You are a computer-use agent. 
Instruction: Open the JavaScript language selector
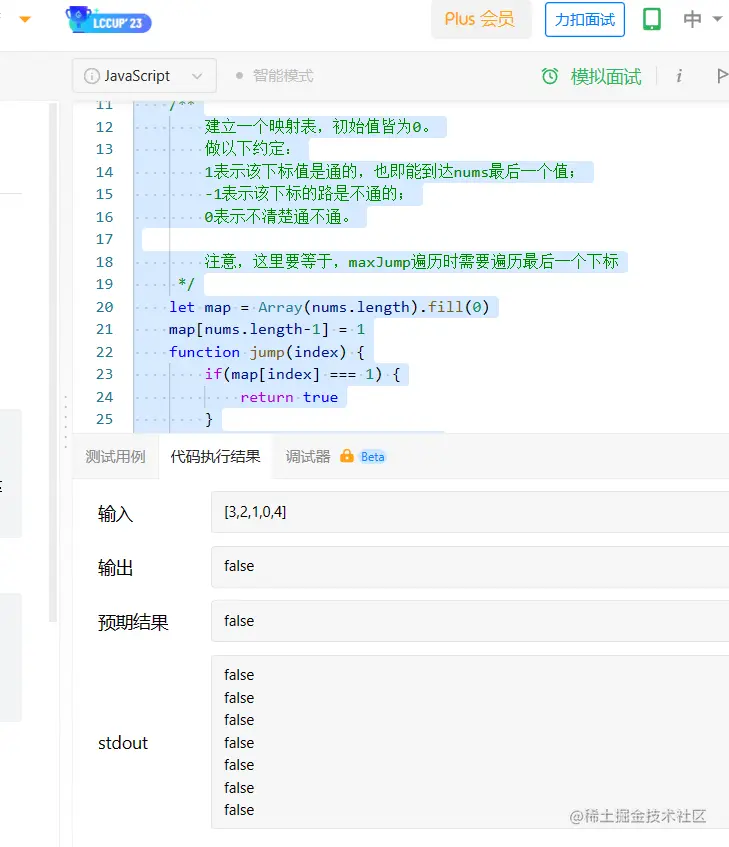144,76
